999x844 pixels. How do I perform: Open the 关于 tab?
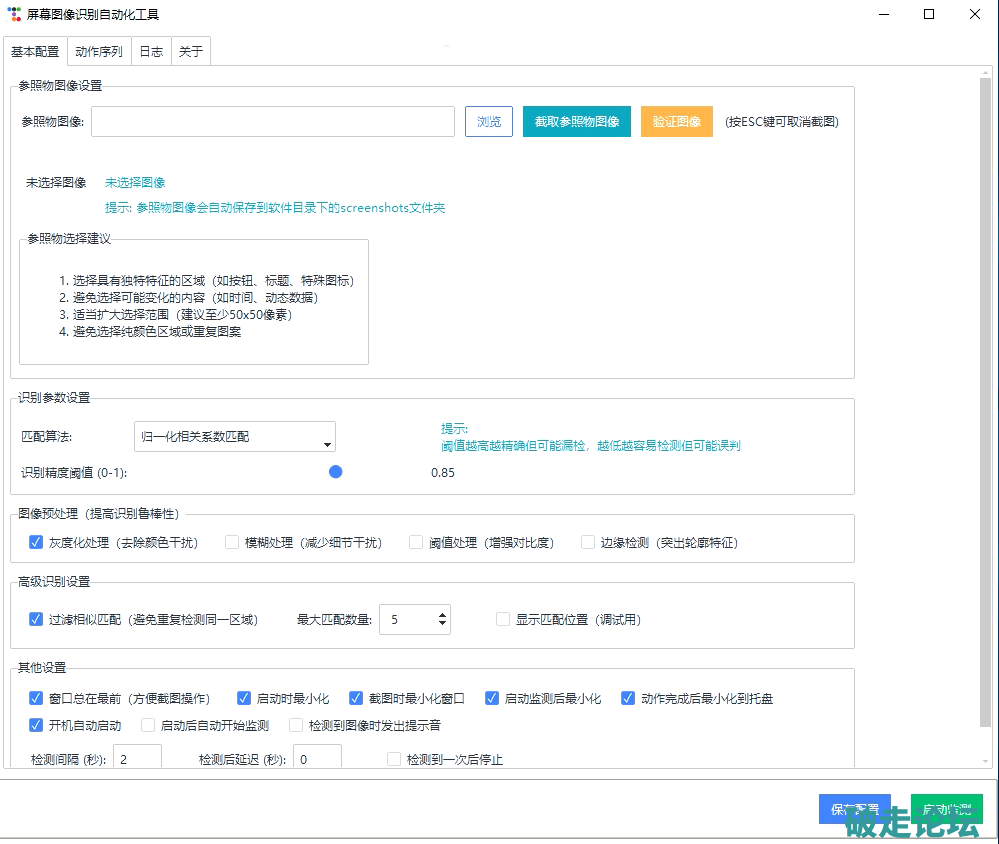click(x=190, y=52)
